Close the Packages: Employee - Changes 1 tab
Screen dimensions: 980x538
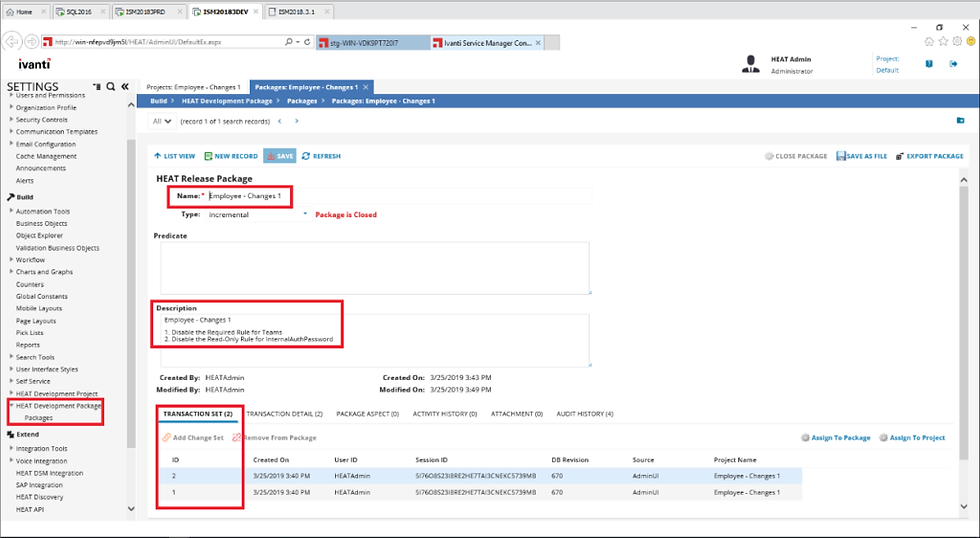point(366,87)
